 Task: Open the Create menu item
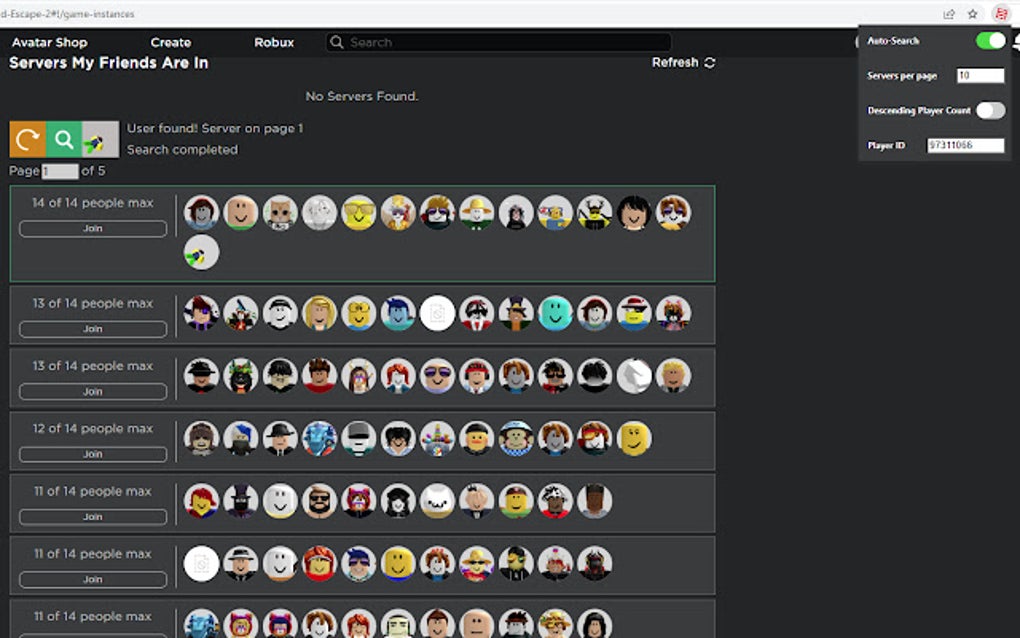[x=170, y=42]
